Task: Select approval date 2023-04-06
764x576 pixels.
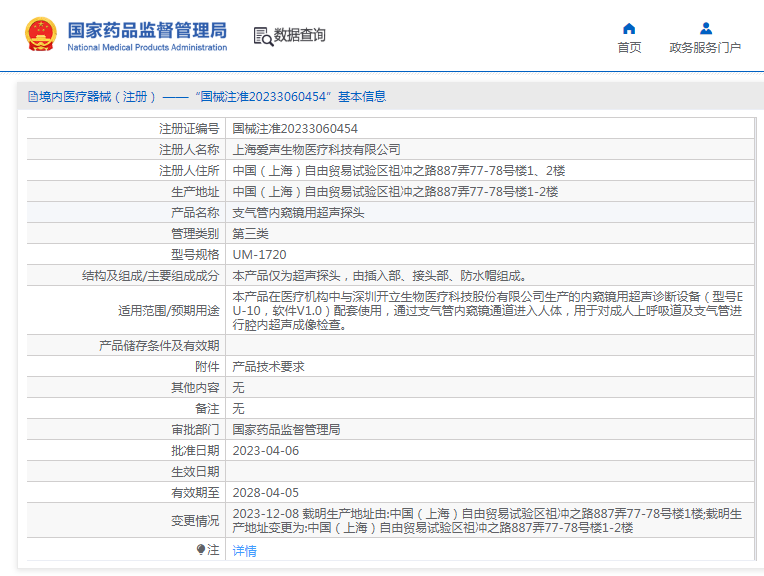Action: coord(266,451)
